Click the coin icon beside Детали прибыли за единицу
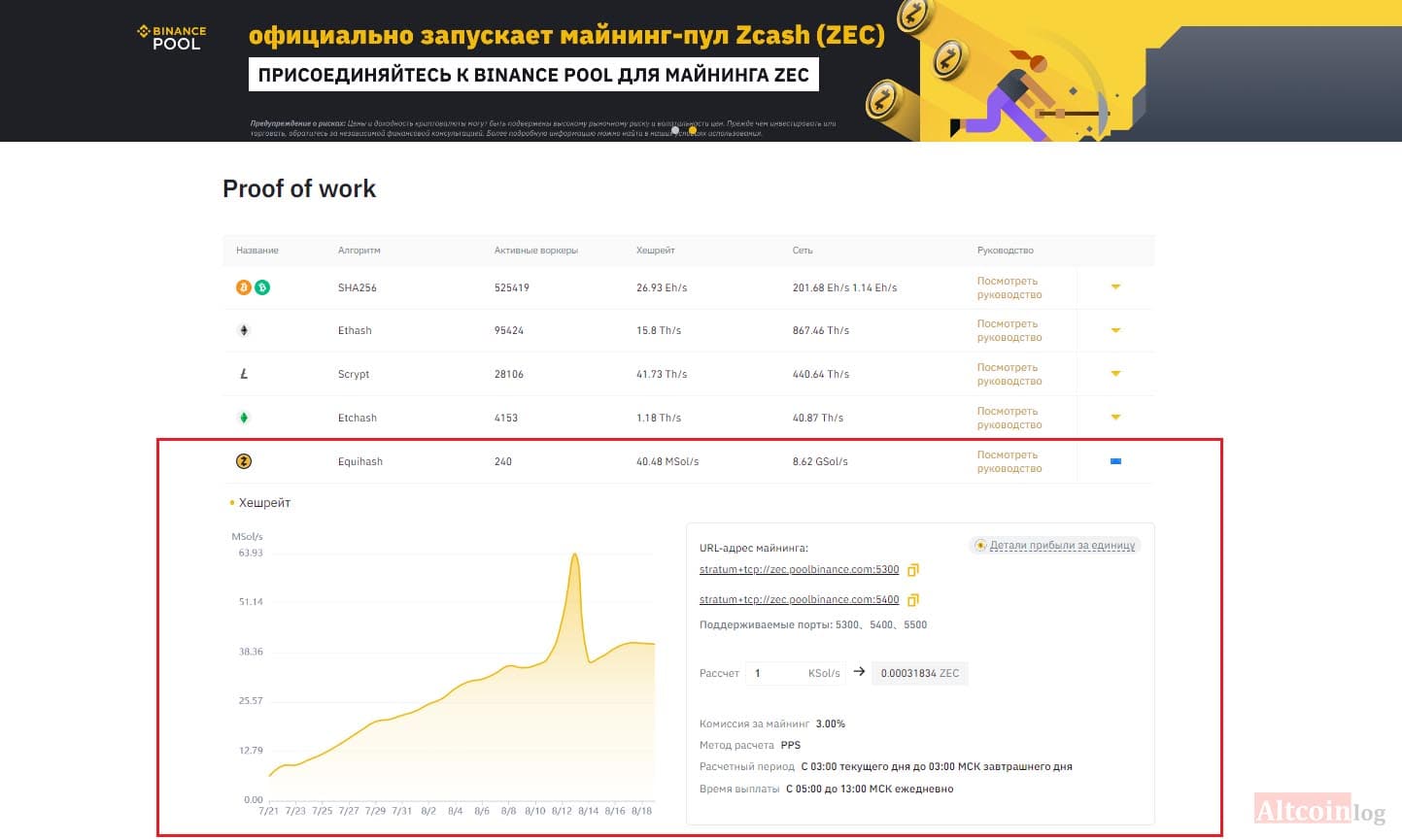The width and height of the screenshot is (1402, 840). click(x=980, y=546)
